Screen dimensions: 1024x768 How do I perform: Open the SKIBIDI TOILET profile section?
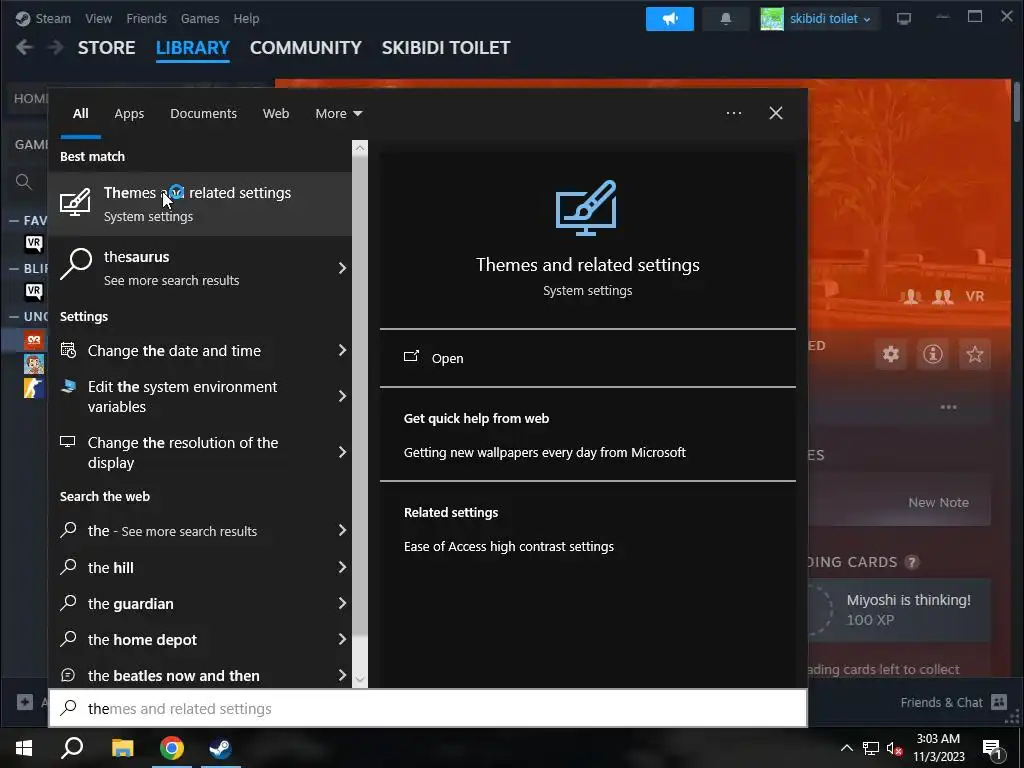point(446,48)
